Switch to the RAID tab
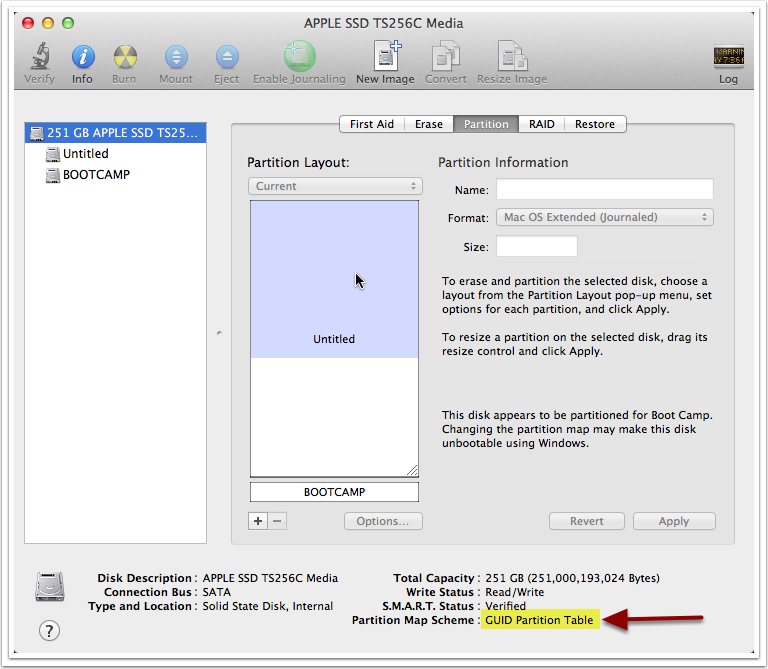768x669 pixels. 541,124
